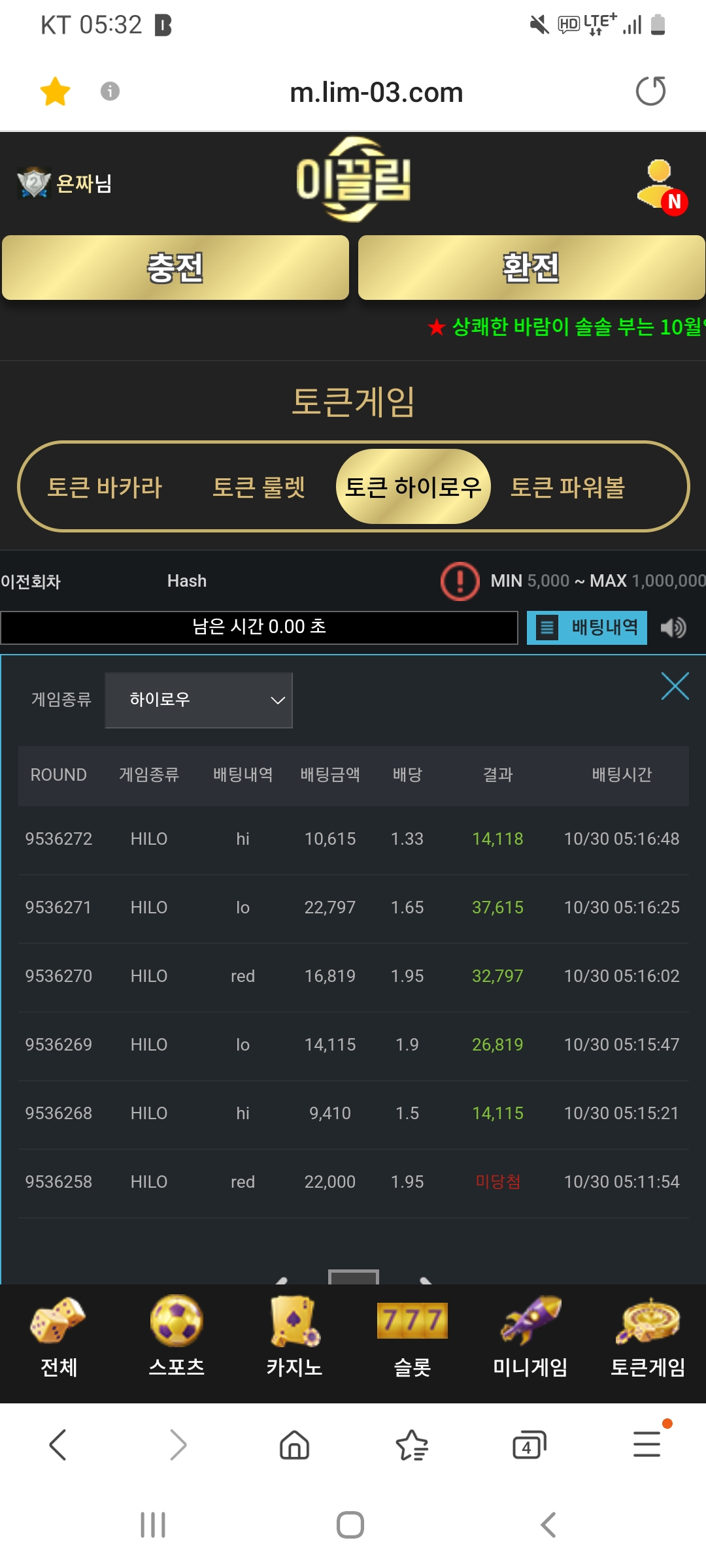Image resolution: width=706 pixels, height=1568 pixels.
Task: Select the 토큰 파워볼 tab
Action: [x=567, y=487]
